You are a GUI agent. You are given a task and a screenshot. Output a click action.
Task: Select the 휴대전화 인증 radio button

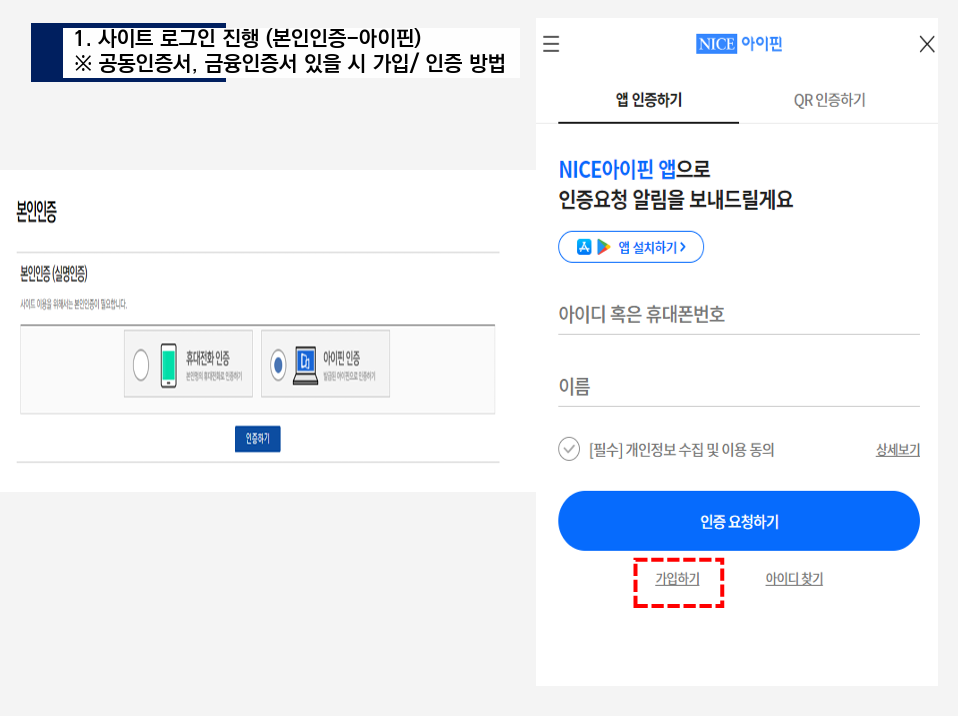click(141, 365)
